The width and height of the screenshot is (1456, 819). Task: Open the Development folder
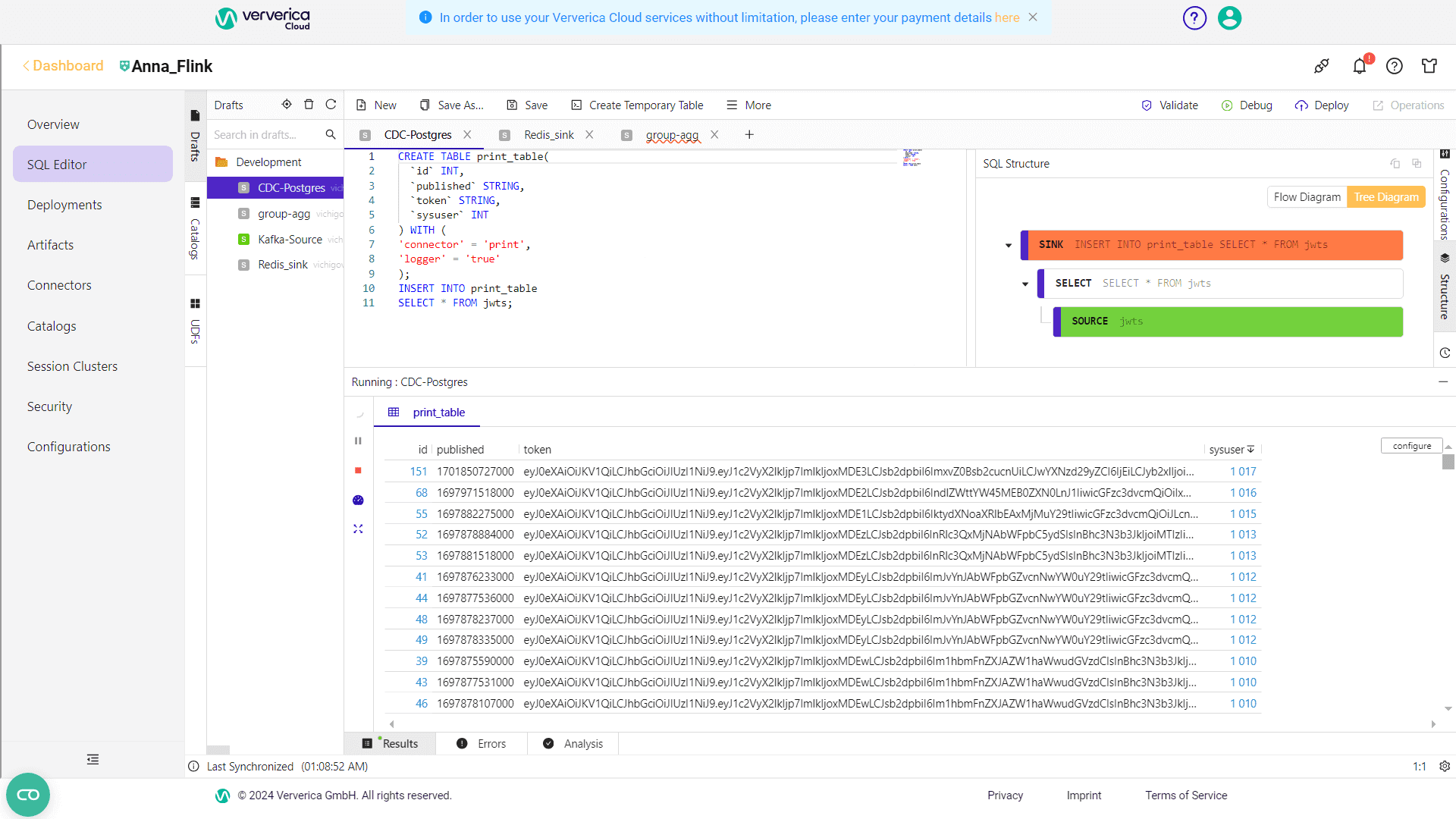pos(268,162)
